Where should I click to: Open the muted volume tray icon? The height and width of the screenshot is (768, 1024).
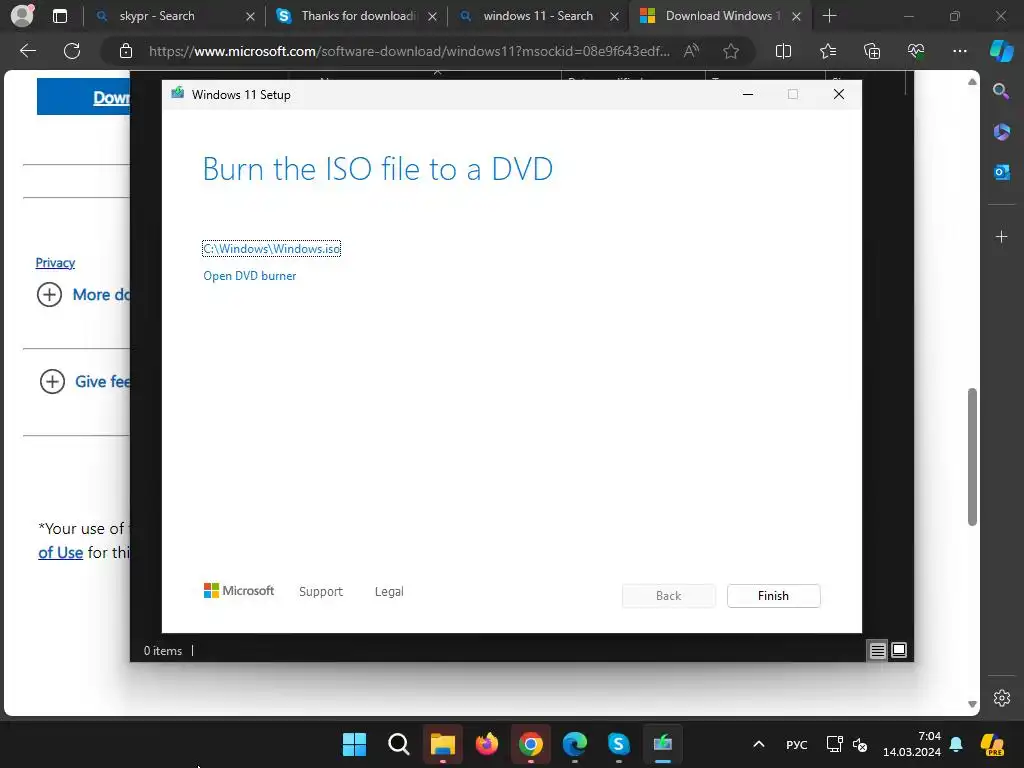(x=860, y=744)
